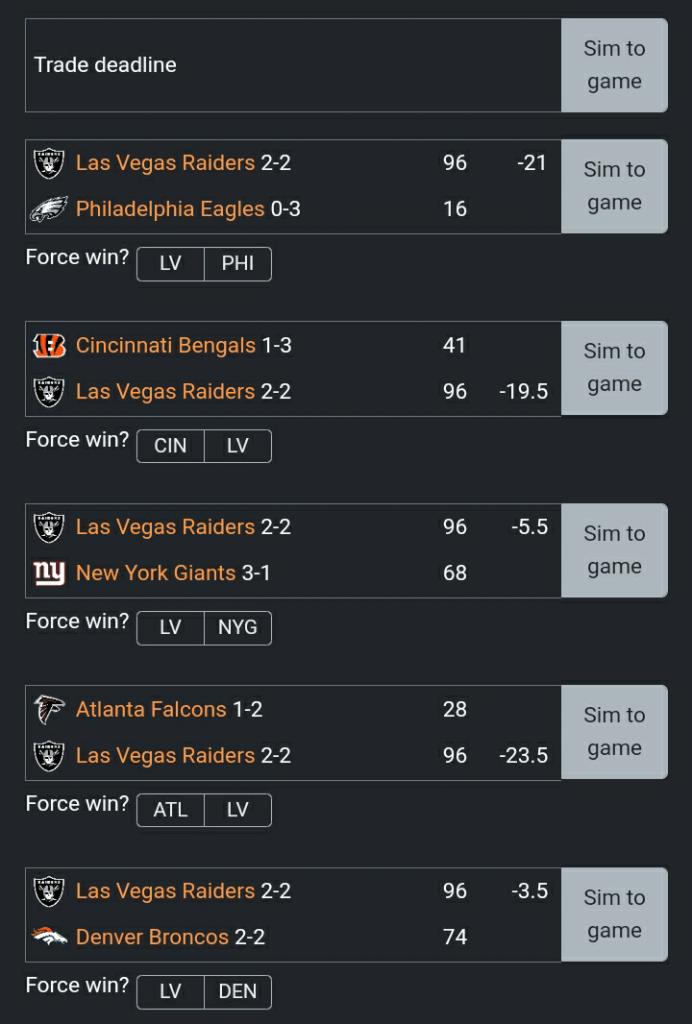Click the Denver Broncos logo icon
692x1024 pixels.
pos(49,937)
